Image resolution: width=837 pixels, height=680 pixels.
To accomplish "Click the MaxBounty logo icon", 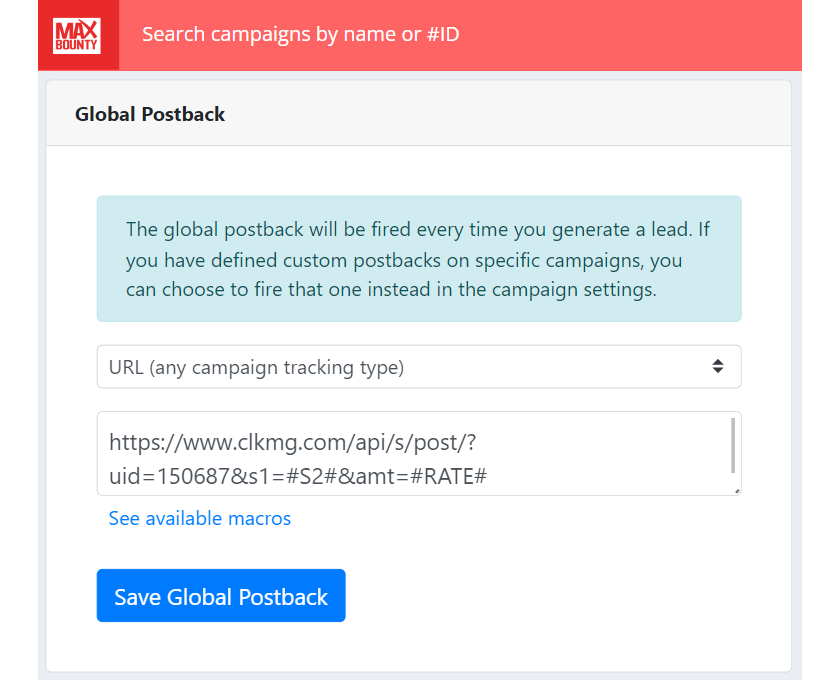I will [x=78, y=35].
